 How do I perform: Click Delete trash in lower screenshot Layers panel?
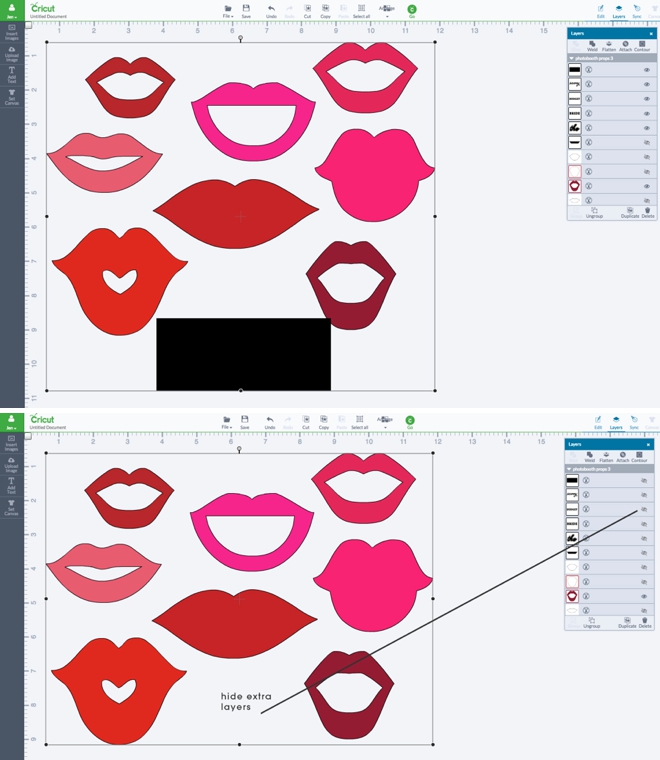645,623
